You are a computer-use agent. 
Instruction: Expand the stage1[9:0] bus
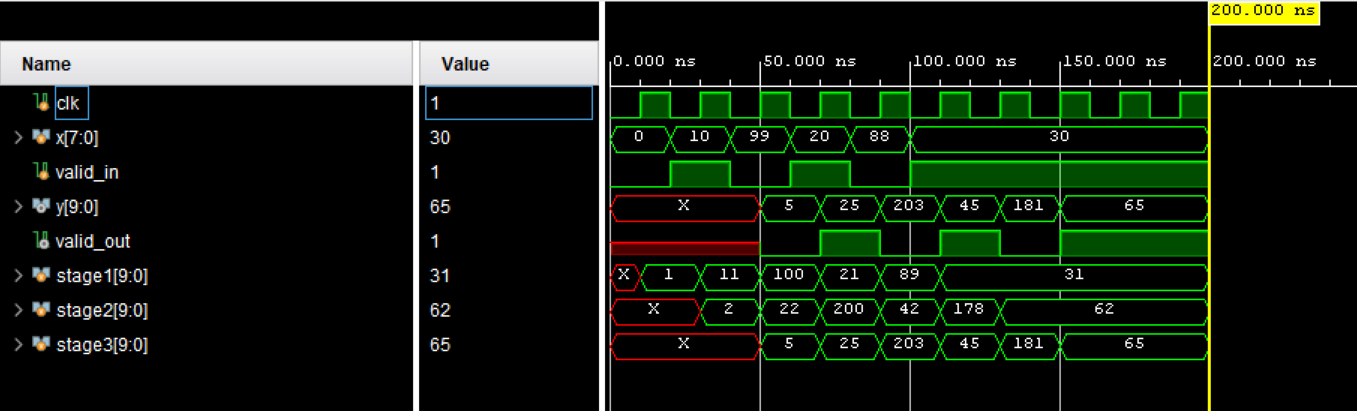click(x=18, y=276)
